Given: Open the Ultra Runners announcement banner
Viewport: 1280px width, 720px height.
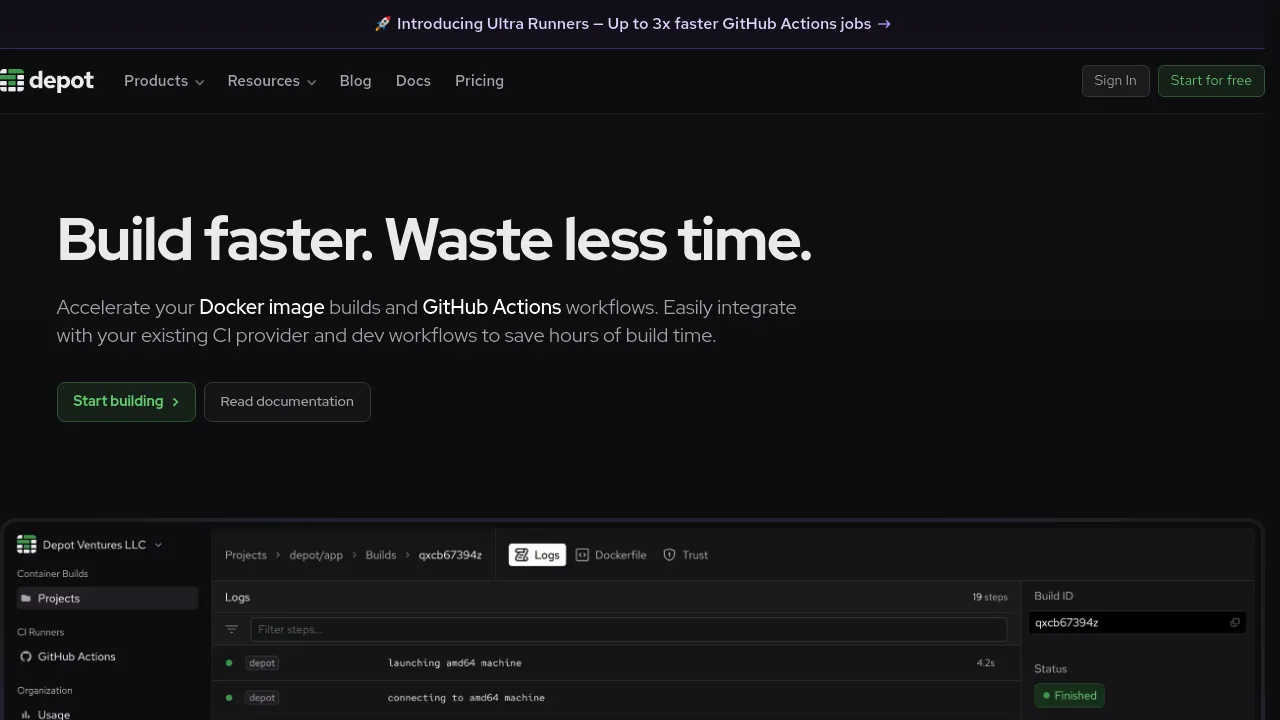Looking at the screenshot, I should (x=632, y=24).
